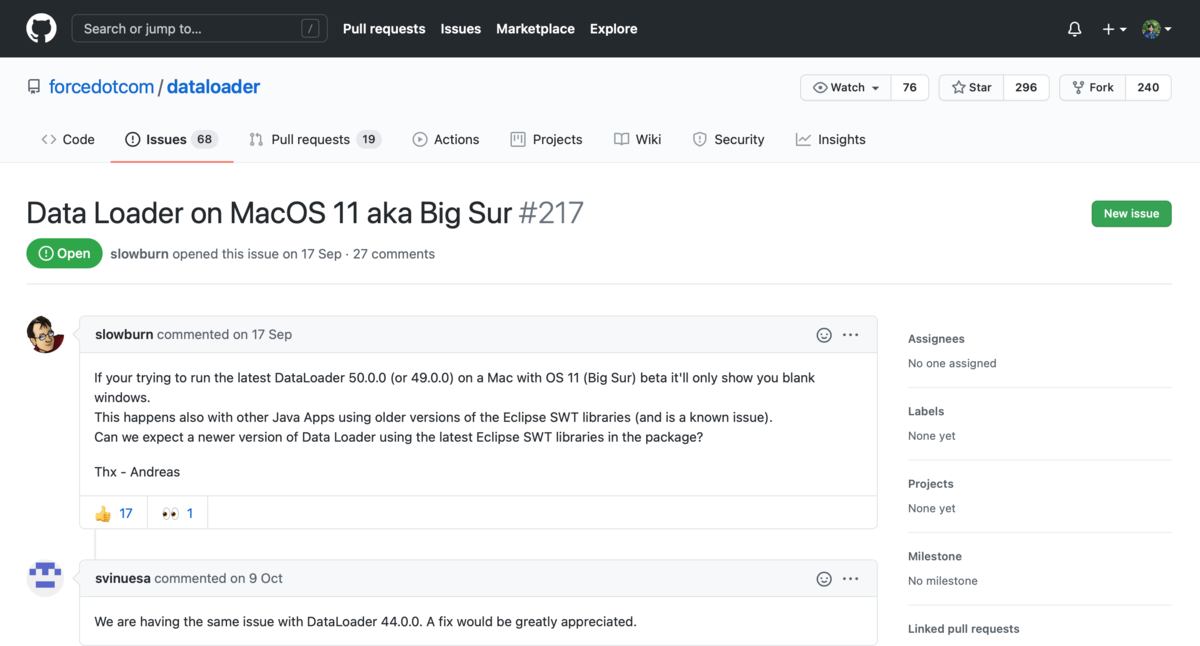The height and width of the screenshot is (646, 1200).
Task: Click the repository book icon
Action: tap(34, 87)
